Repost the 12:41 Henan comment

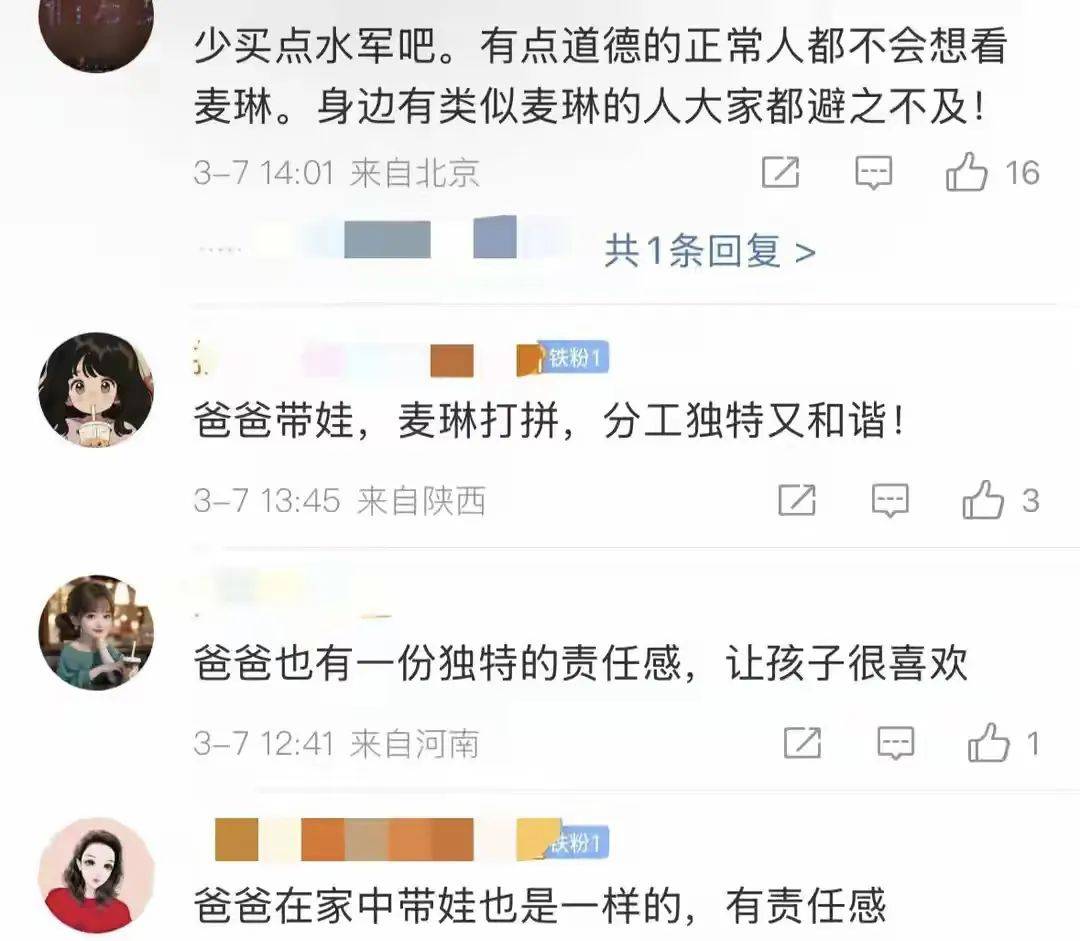tap(802, 743)
